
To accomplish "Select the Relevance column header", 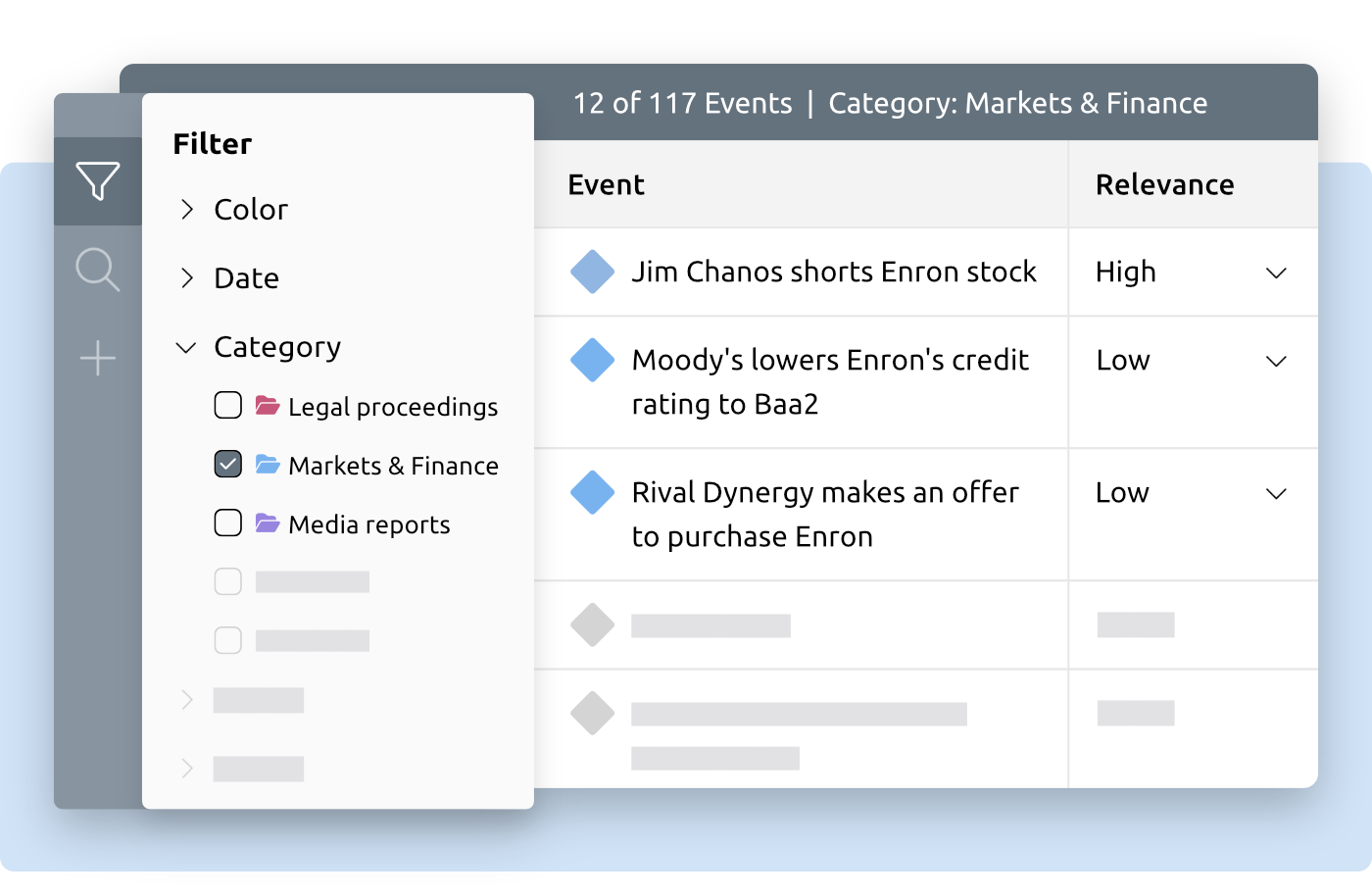I will coord(1165,184).
